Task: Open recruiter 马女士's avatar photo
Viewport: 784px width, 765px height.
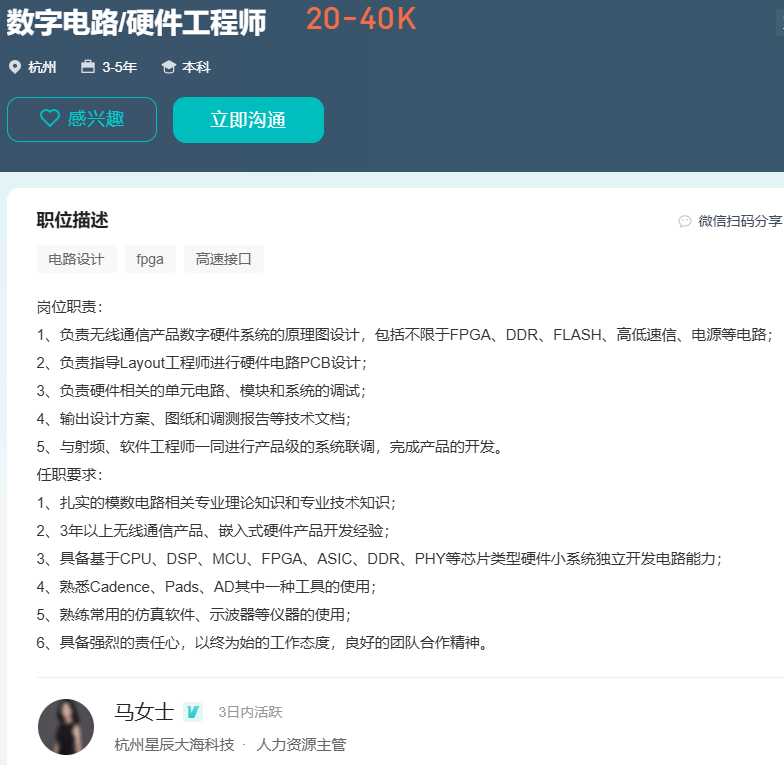Action: (66, 727)
